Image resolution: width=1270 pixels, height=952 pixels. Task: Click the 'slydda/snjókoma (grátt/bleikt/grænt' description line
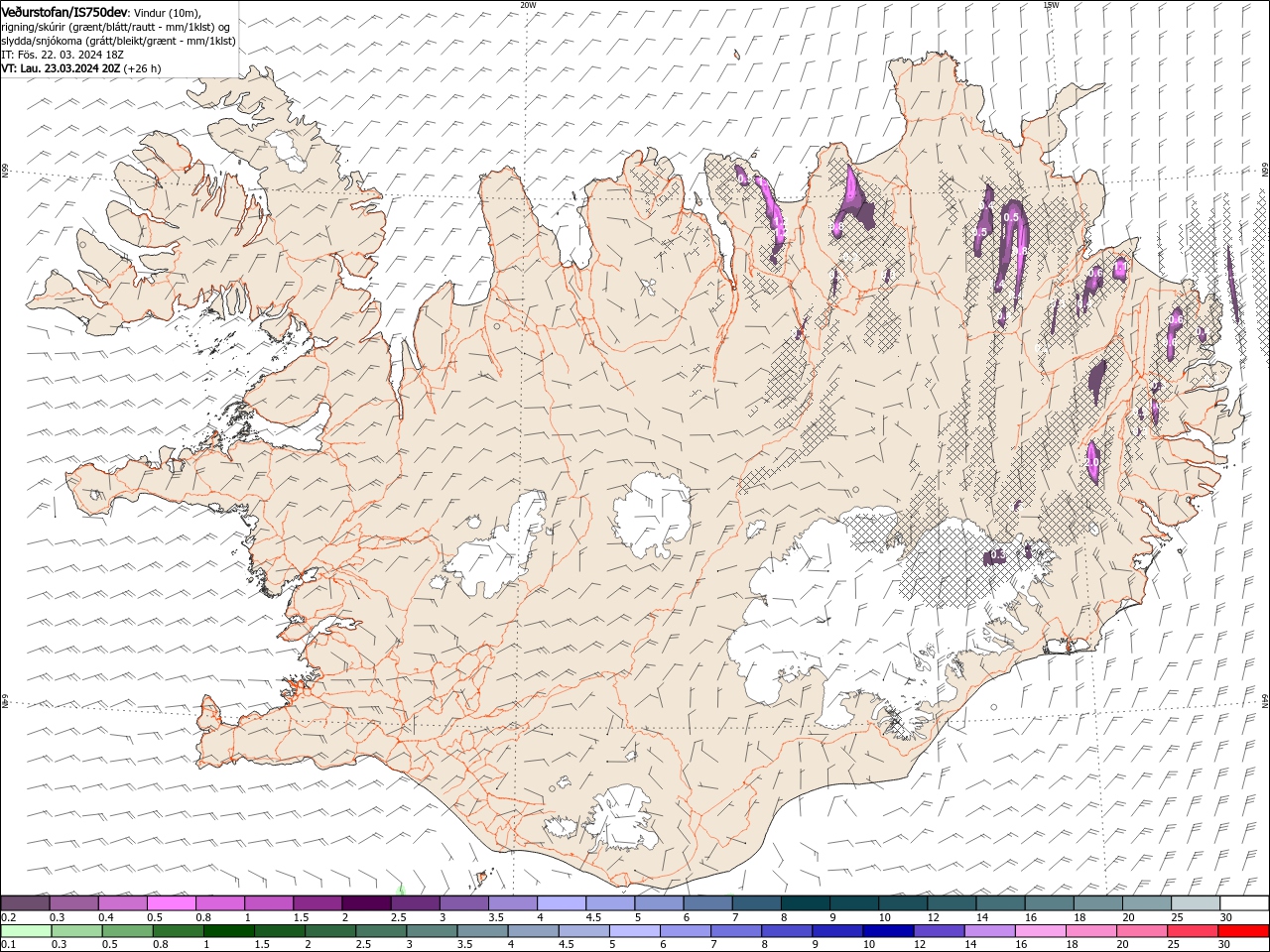pos(118,41)
